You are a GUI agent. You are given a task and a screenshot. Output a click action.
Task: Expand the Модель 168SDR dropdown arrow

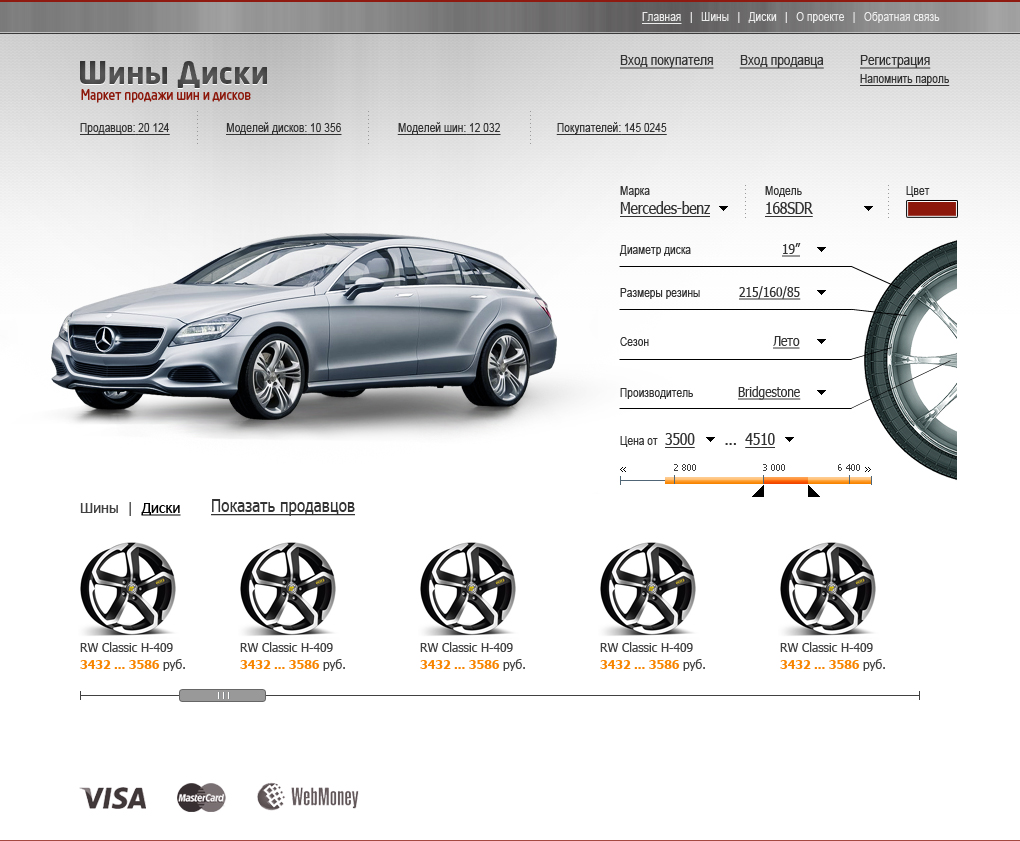point(868,209)
